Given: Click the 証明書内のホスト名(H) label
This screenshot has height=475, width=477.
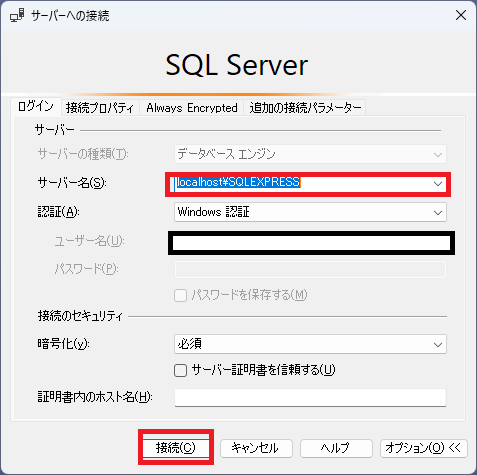Looking at the screenshot, I should 95,397.
